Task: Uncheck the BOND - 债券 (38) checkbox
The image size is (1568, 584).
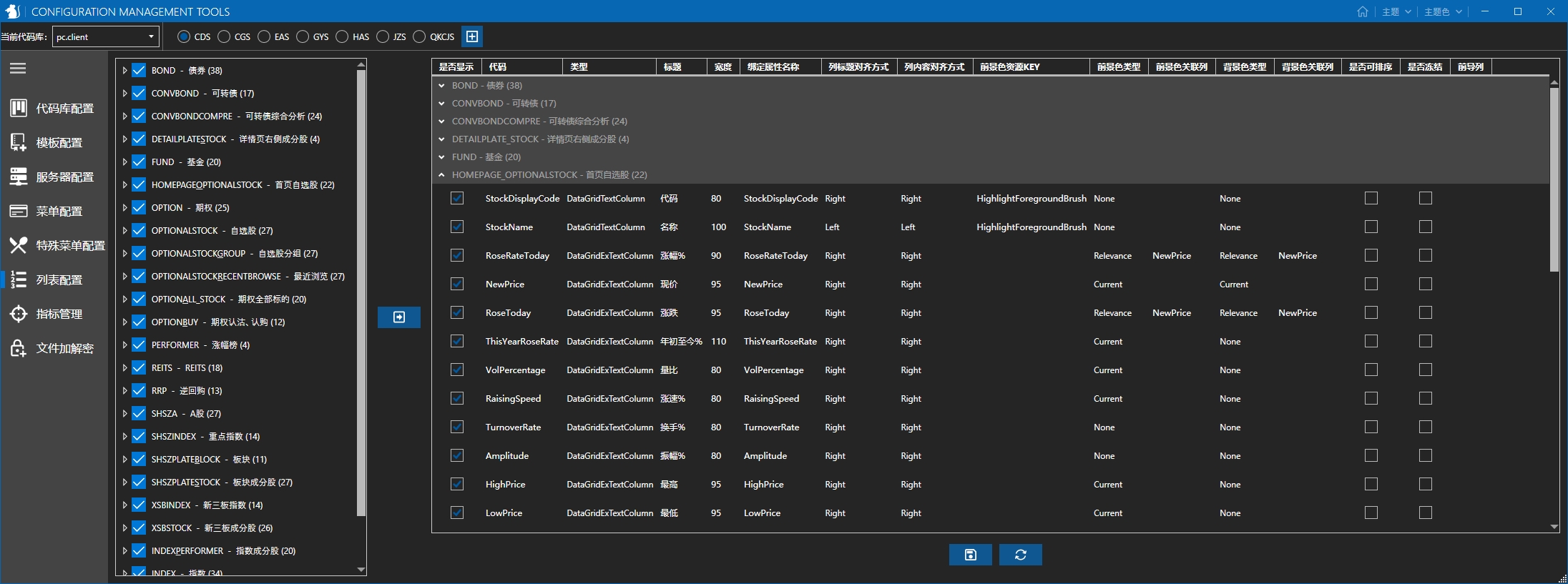Action: 139,70
